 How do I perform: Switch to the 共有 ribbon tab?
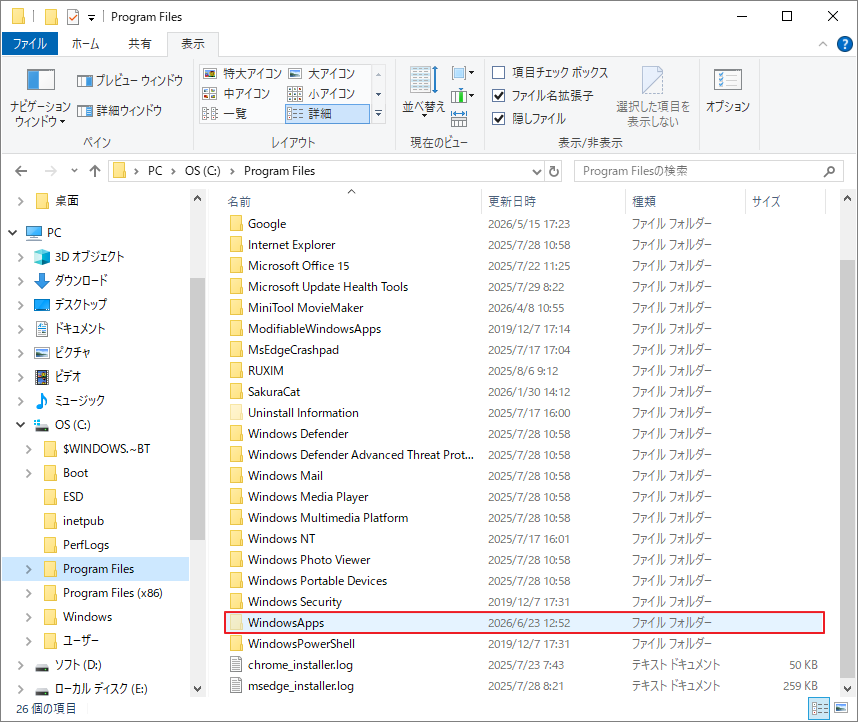tap(140, 44)
